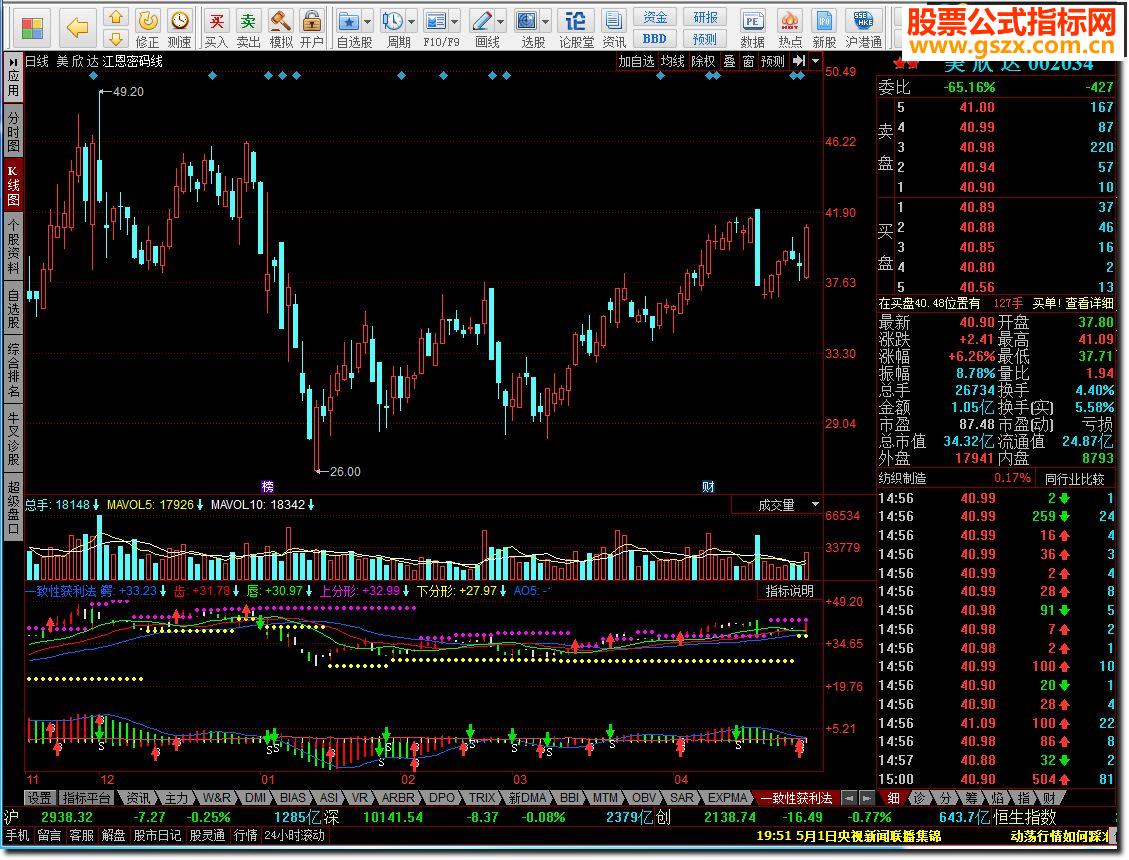Select the 分时图 sidebar tab
Viewport: 1129px width, 860px height.
coord(13,132)
